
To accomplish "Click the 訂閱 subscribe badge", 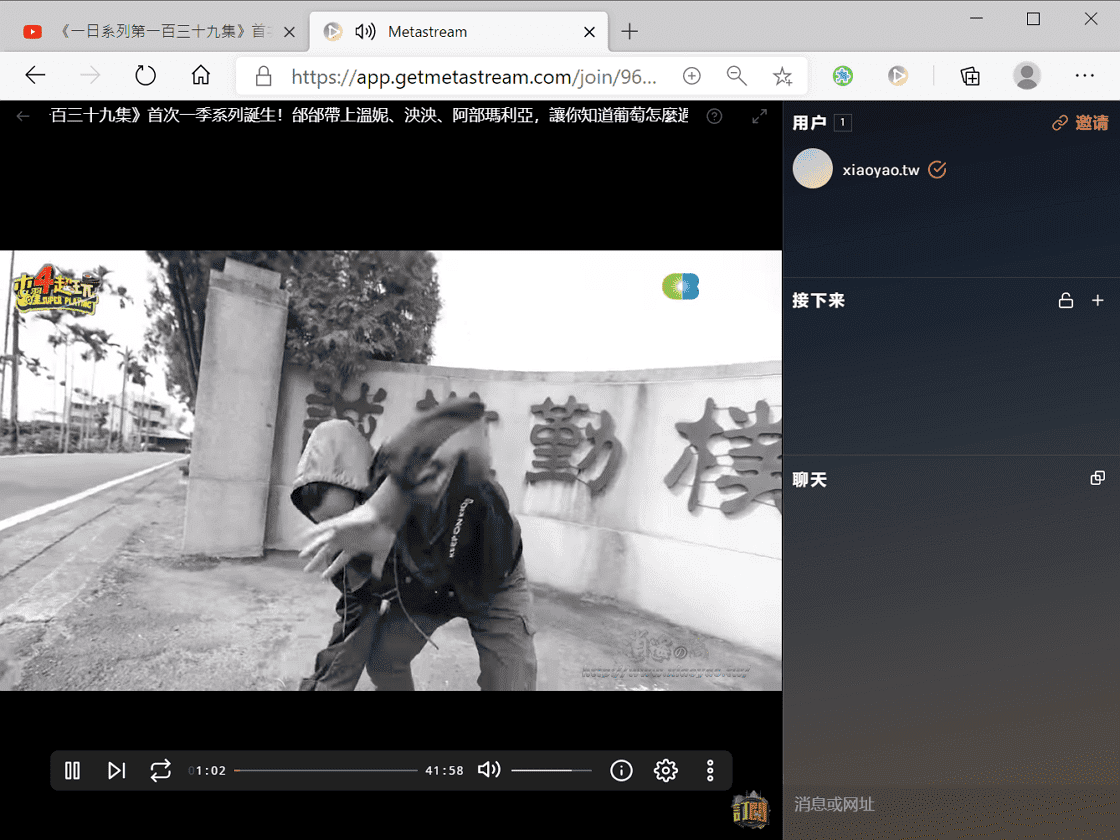I will [751, 811].
